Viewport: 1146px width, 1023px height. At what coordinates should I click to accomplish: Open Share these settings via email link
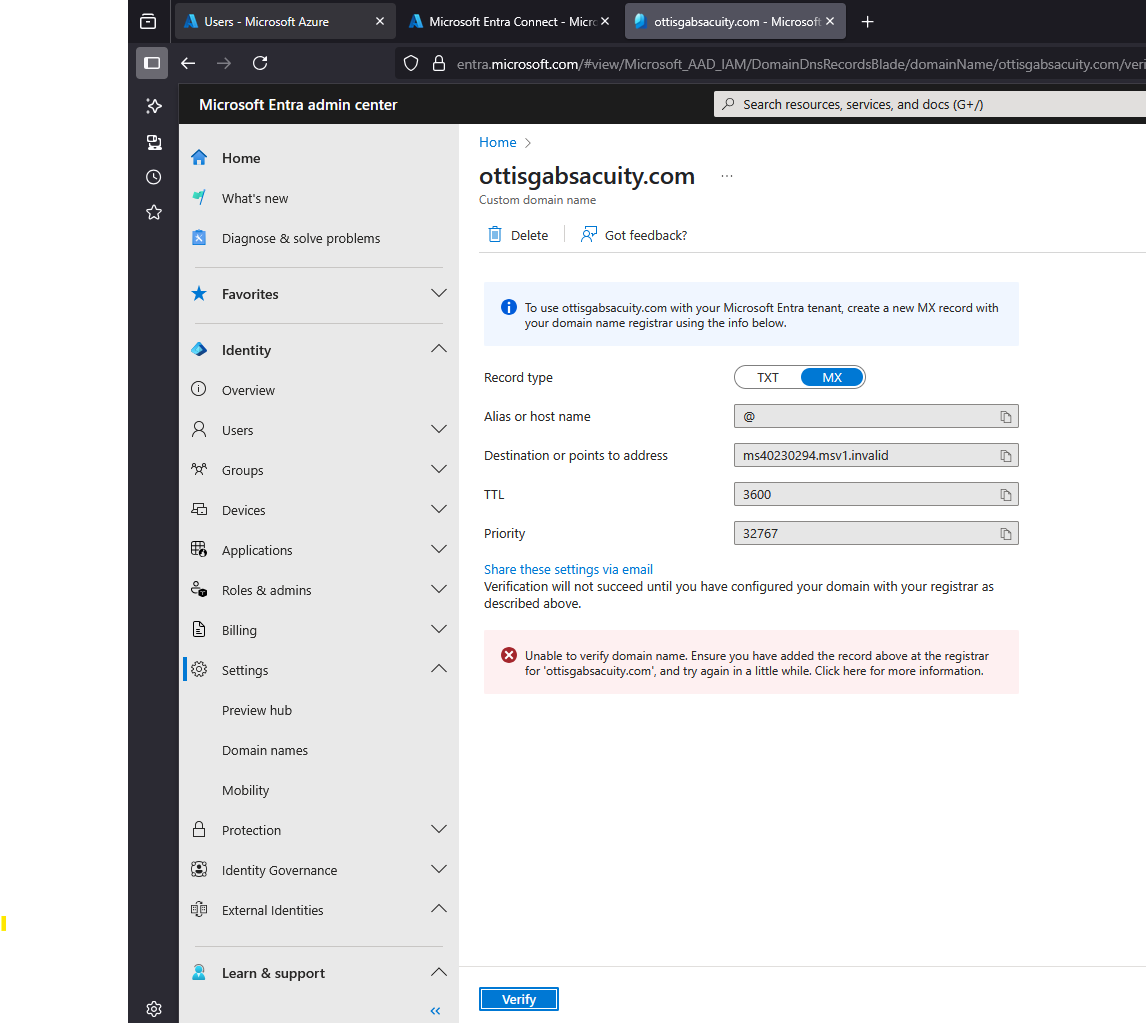pyautogui.click(x=568, y=569)
